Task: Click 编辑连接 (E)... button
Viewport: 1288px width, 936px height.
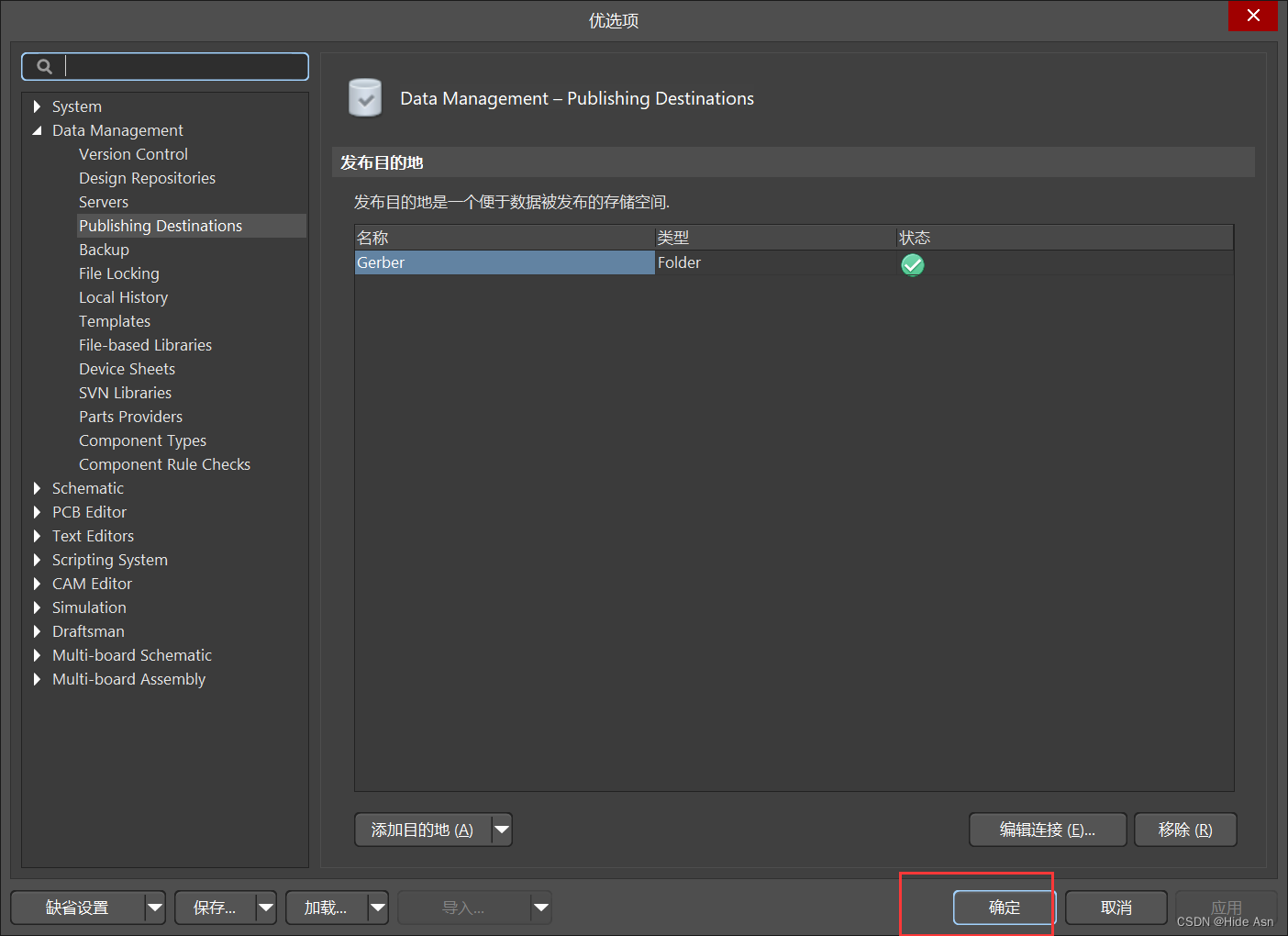Action: (x=1048, y=830)
